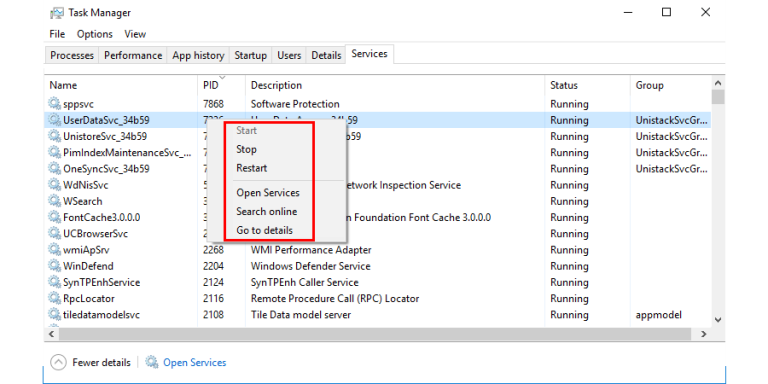Click the Task Manager title bar icon

coord(57,13)
